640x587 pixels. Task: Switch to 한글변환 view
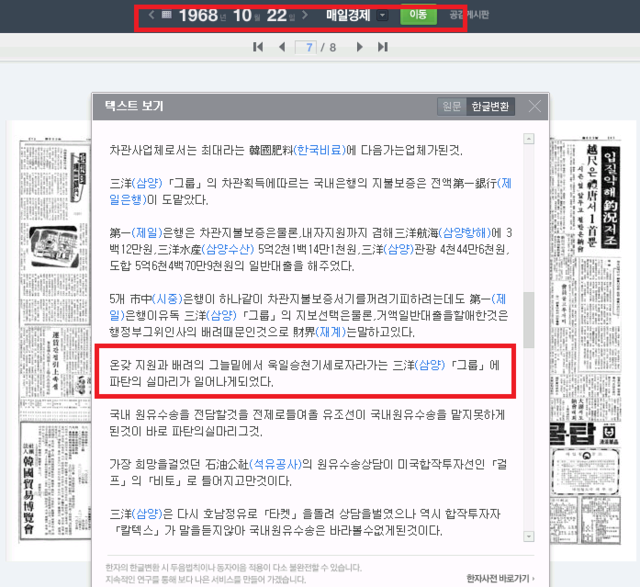[490, 107]
